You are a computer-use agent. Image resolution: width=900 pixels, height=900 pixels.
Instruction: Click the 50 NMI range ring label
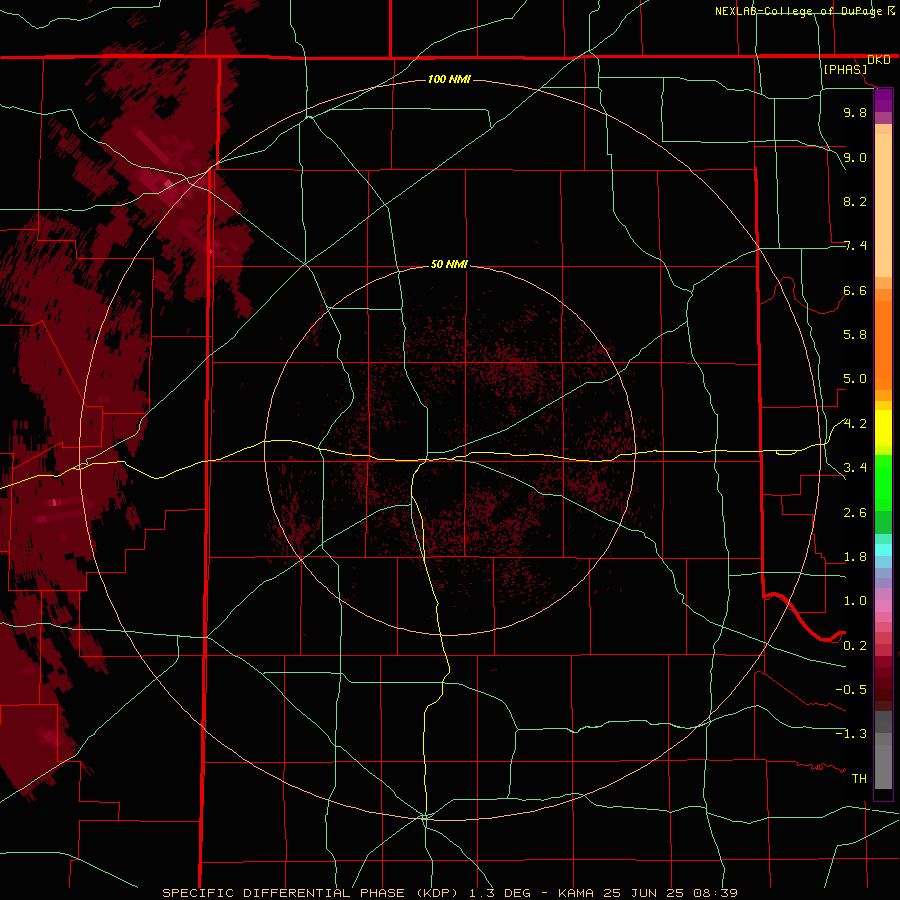tap(449, 264)
